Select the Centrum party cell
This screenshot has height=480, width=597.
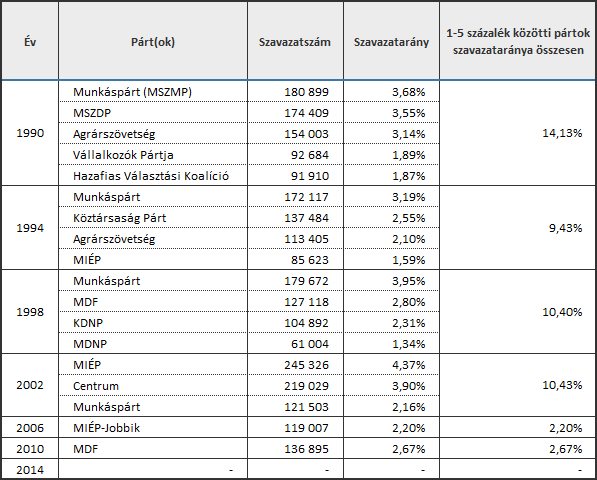click(x=153, y=386)
